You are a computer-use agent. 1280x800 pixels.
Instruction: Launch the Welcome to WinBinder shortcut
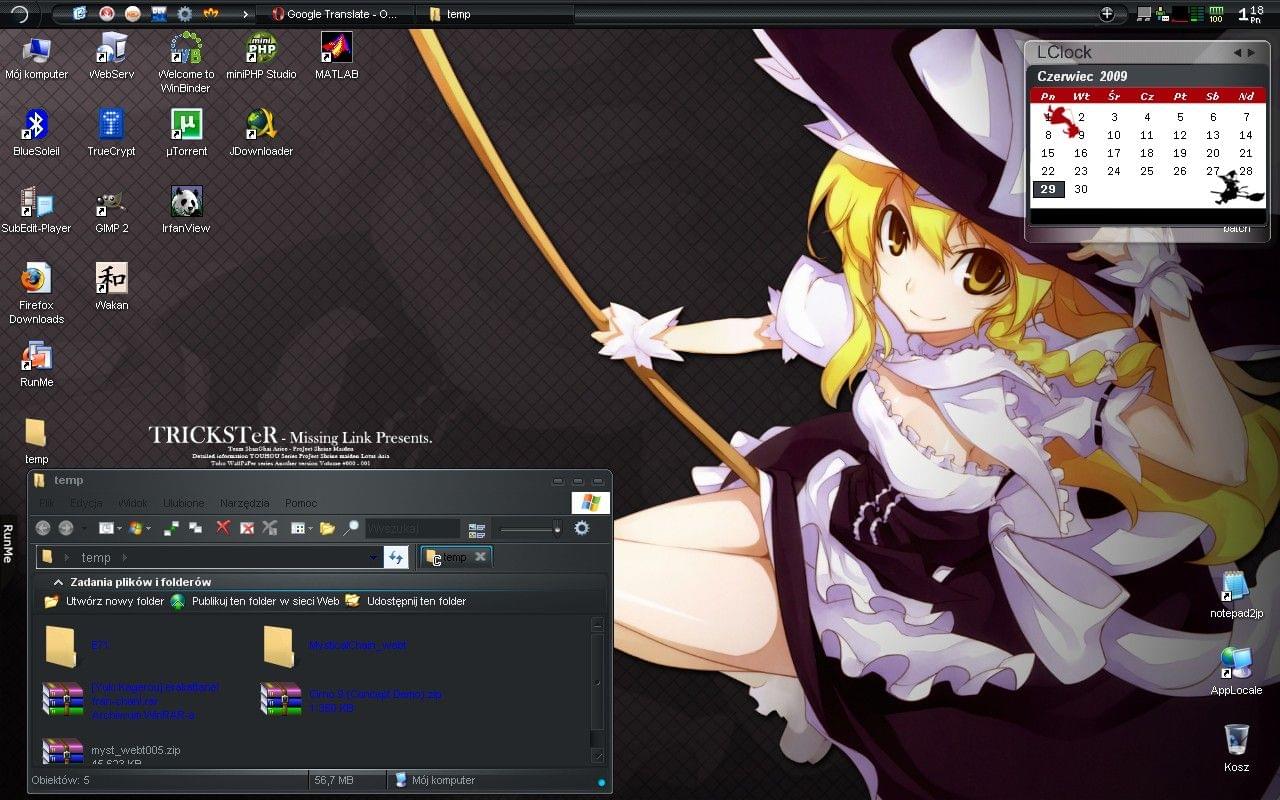186,62
